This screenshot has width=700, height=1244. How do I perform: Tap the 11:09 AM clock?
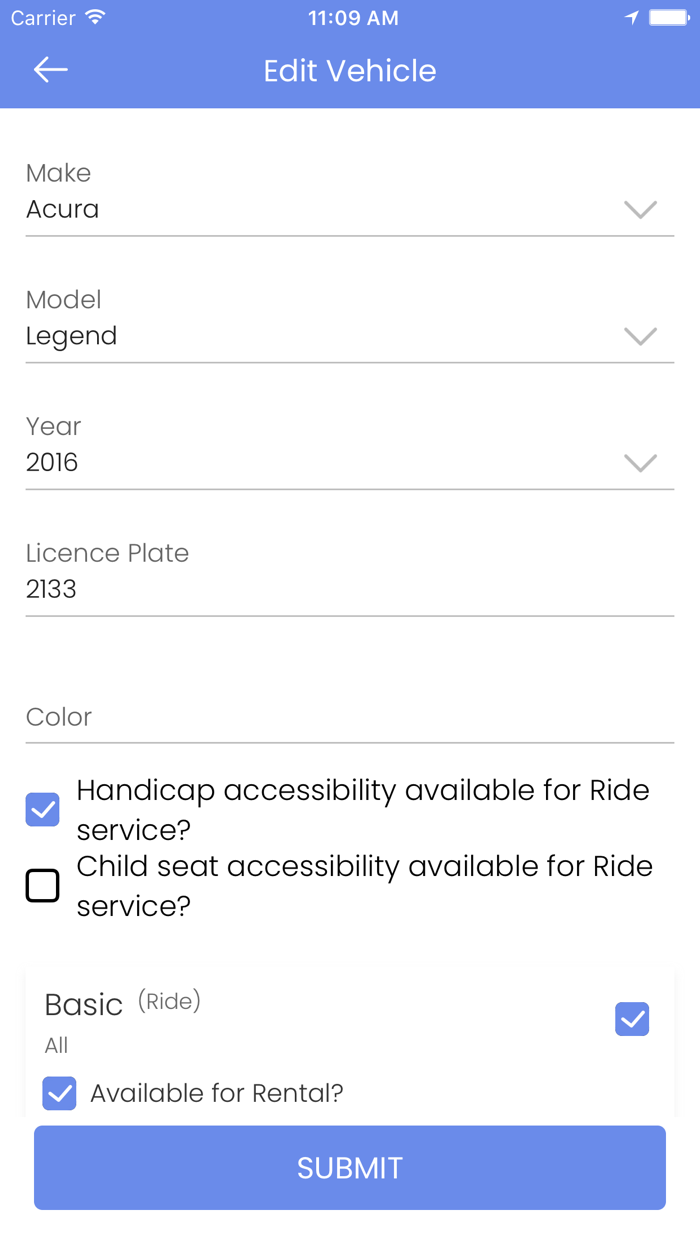click(x=353, y=18)
